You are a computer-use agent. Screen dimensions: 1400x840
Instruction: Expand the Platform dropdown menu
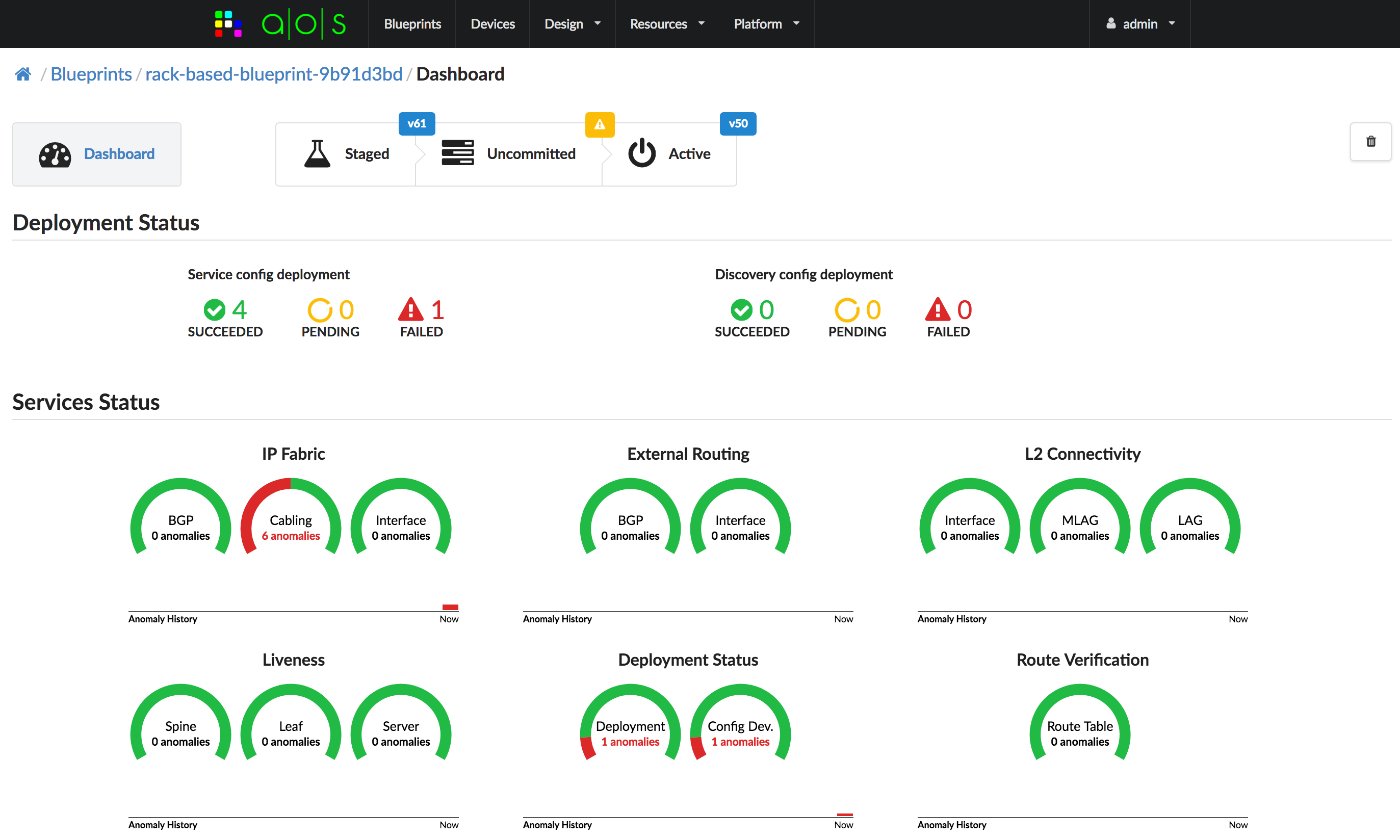766,24
